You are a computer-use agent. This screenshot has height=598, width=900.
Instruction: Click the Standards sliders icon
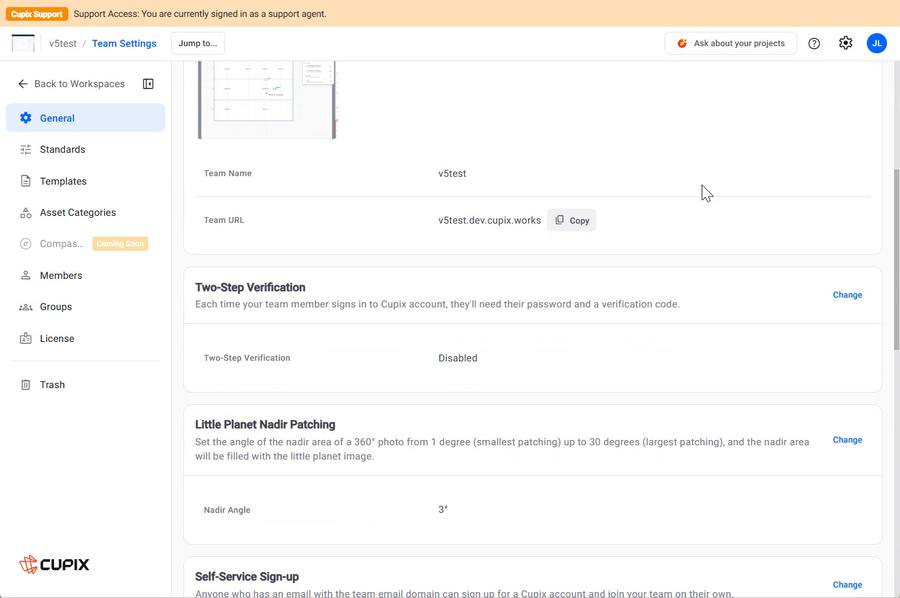[26, 149]
